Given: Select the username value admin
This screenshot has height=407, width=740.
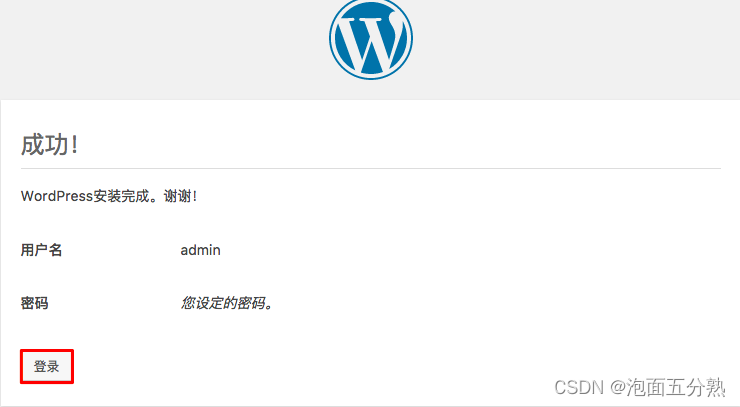Looking at the screenshot, I should (x=201, y=250).
